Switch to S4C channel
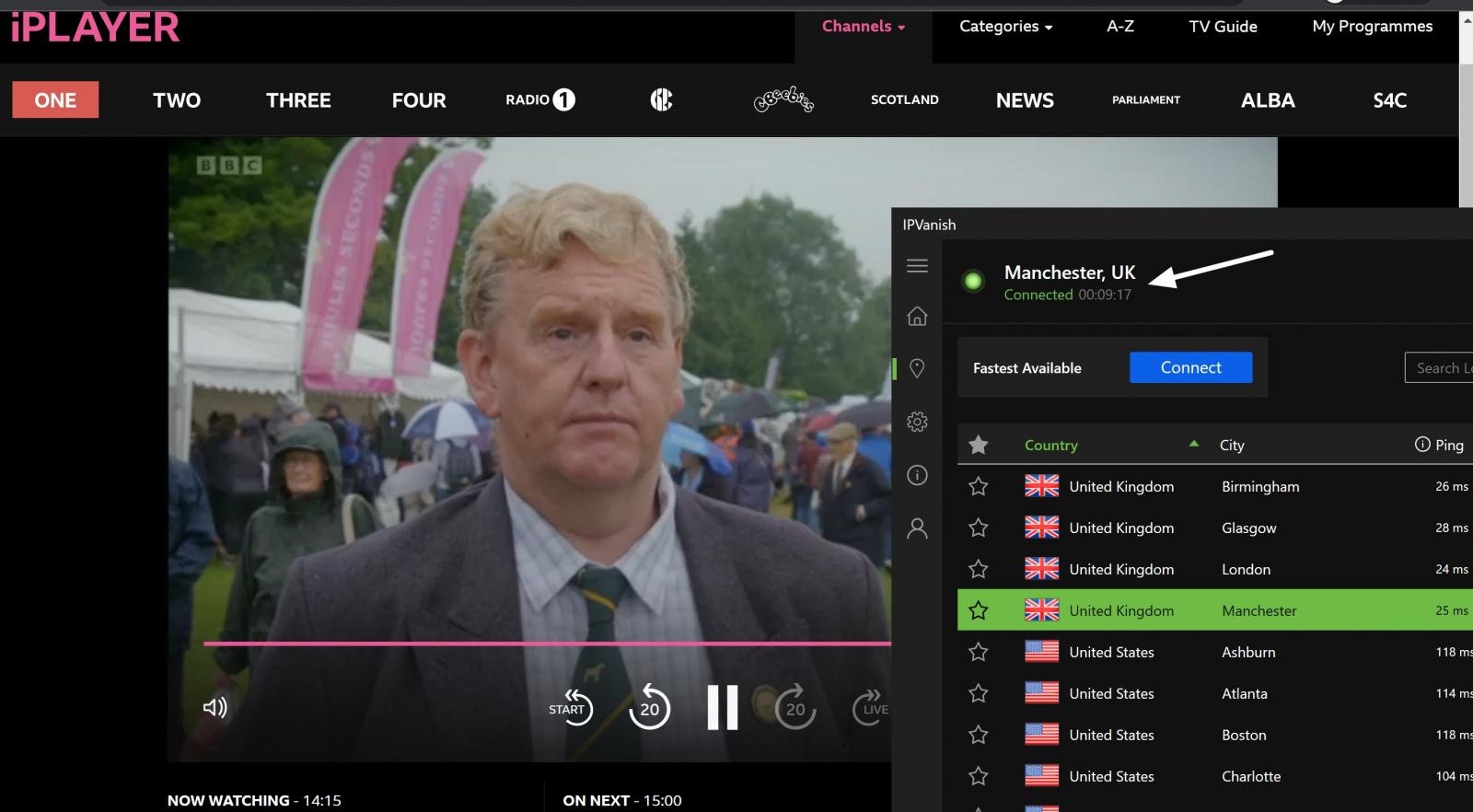The height and width of the screenshot is (812, 1473). [1390, 99]
